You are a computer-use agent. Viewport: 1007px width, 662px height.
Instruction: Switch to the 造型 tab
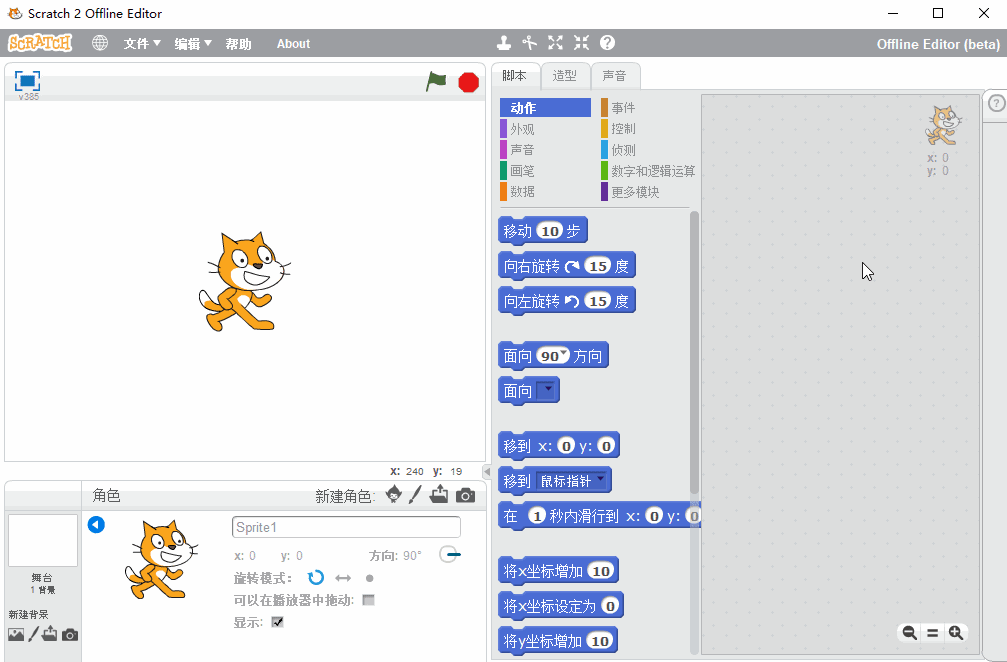click(x=565, y=76)
